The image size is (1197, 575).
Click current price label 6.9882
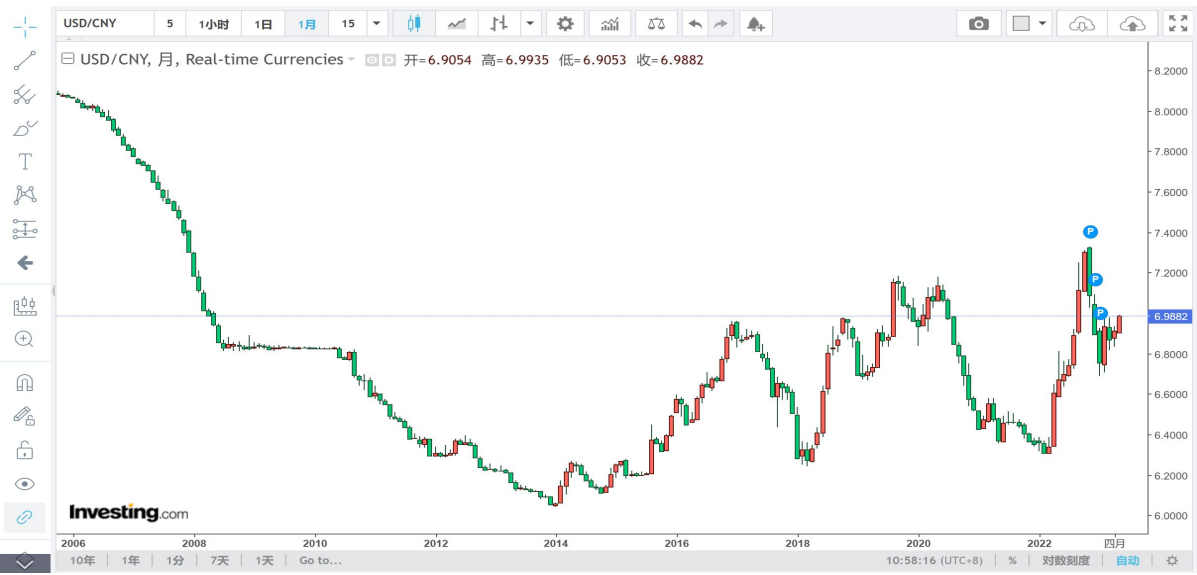[1171, 315]
